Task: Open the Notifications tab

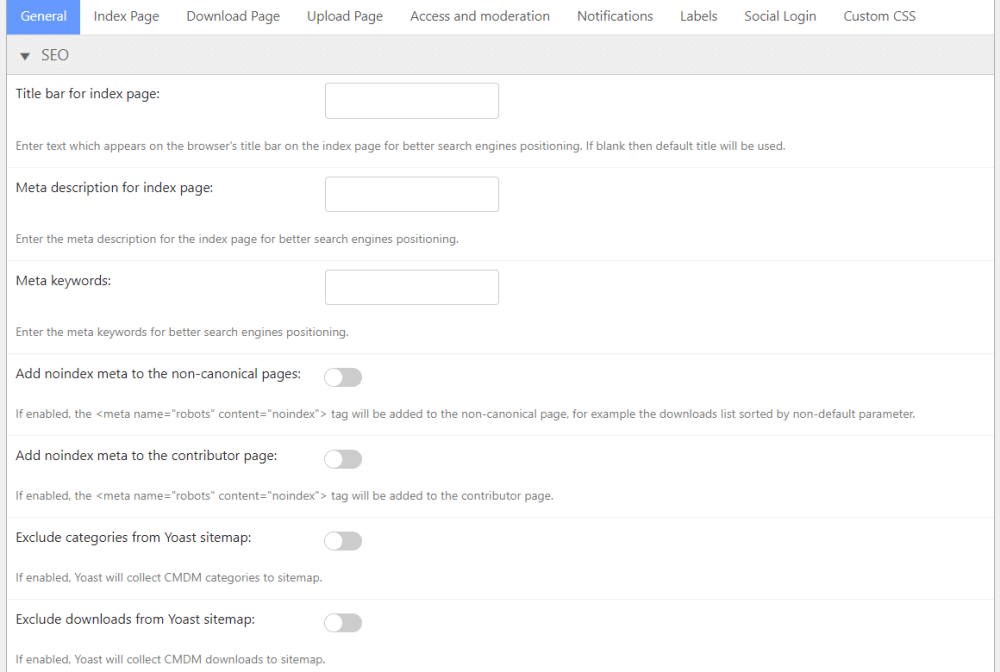Action: [x=615, y=16]
